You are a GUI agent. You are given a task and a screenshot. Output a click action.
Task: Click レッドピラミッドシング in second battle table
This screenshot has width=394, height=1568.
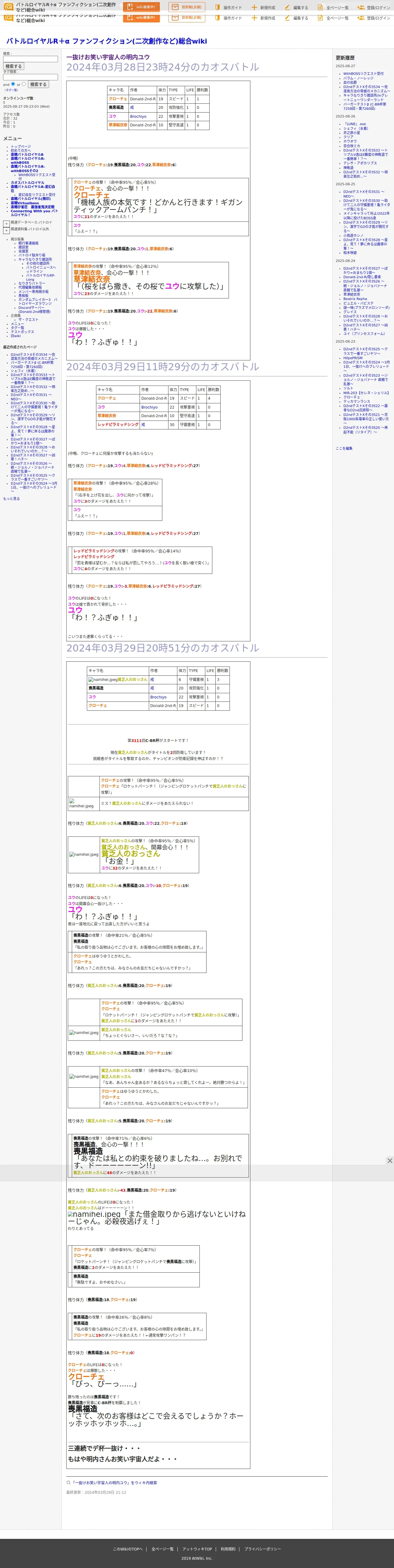coord(118,425)
